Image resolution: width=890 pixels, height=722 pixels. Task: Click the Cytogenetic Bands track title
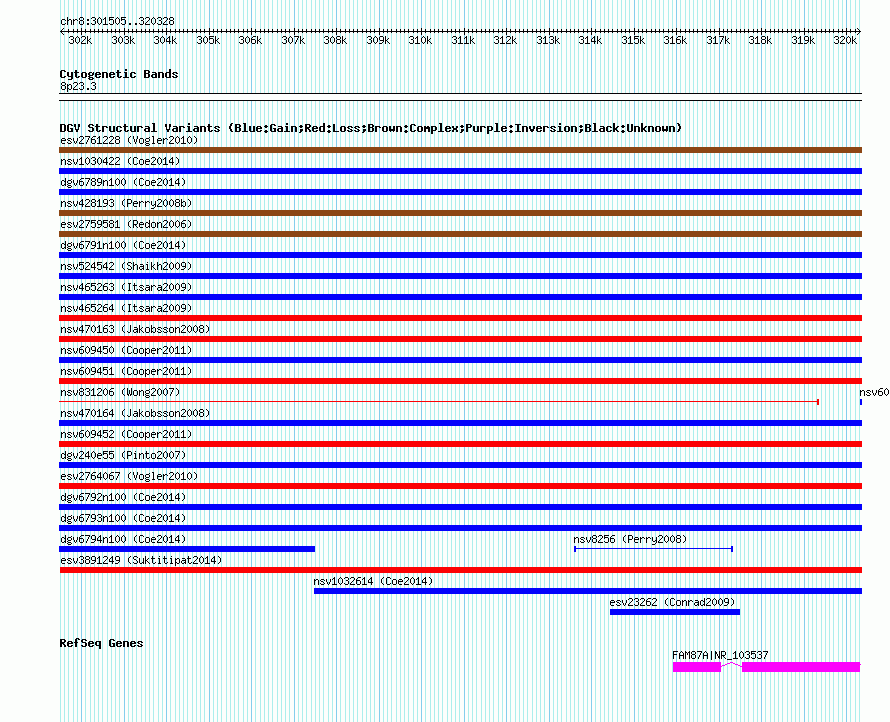(119, 74)
